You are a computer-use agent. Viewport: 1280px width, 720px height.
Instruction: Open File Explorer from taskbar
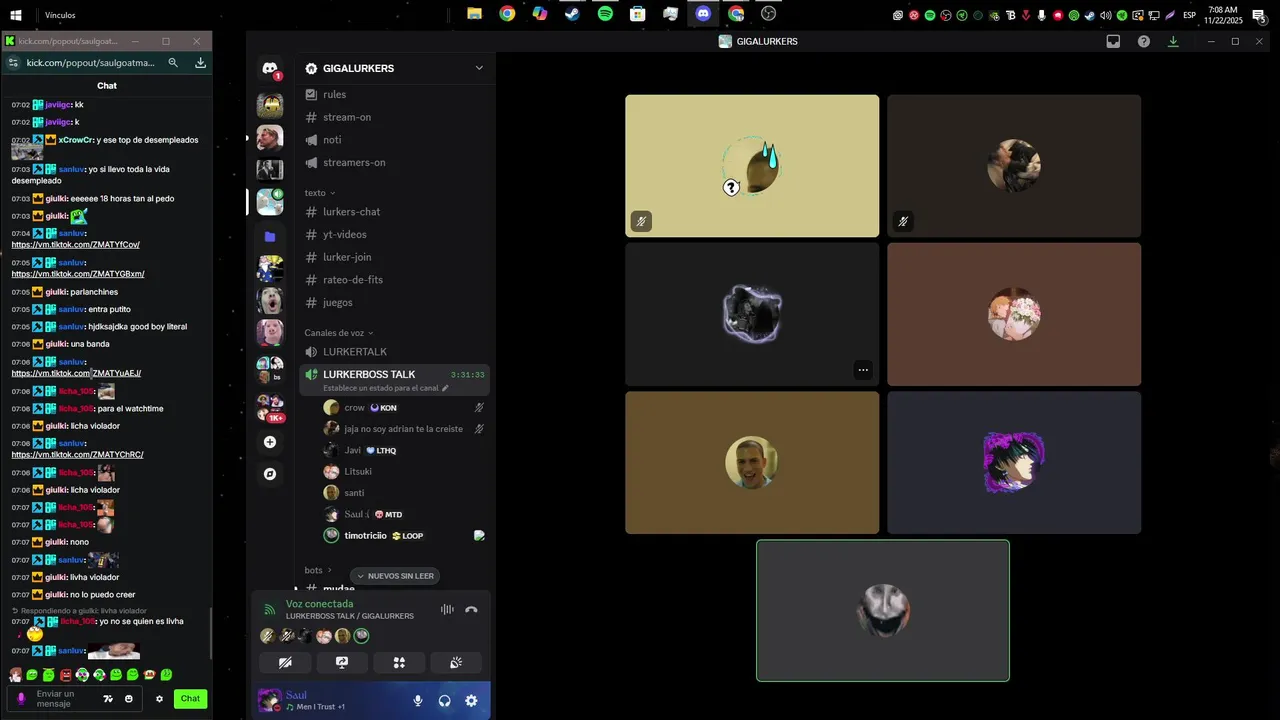tap(474, 14)
